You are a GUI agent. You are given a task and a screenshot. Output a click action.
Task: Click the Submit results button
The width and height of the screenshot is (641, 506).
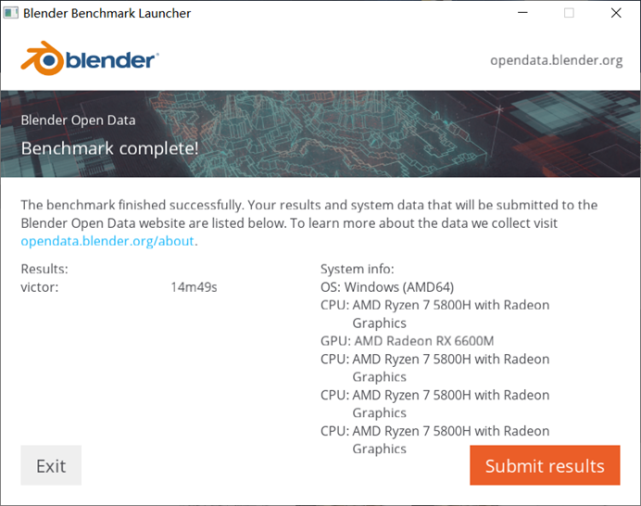pos(545,466)
